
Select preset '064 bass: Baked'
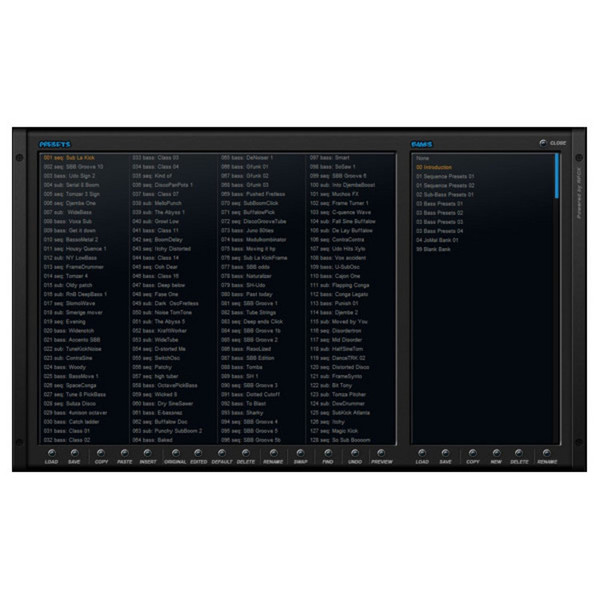coord(152,440)
